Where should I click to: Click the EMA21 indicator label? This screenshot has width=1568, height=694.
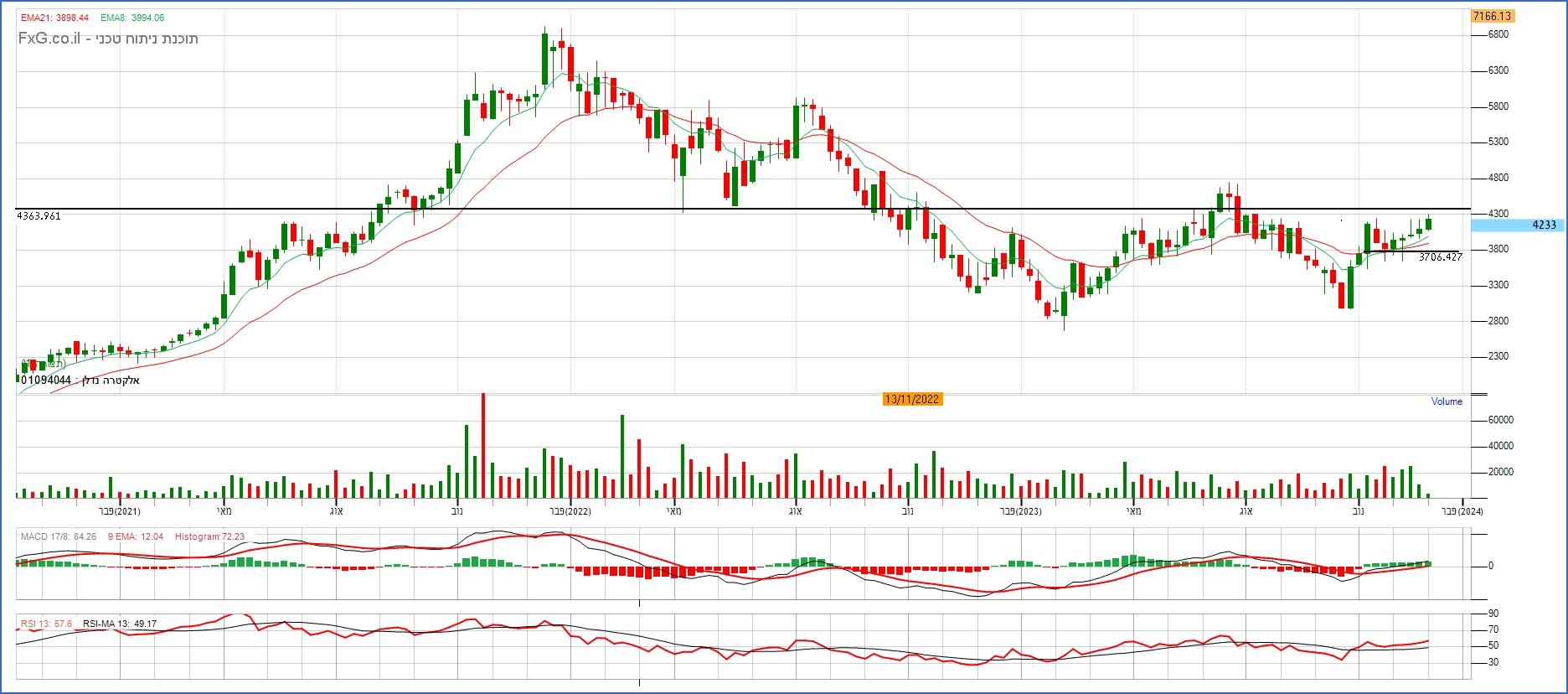[54, 18]
